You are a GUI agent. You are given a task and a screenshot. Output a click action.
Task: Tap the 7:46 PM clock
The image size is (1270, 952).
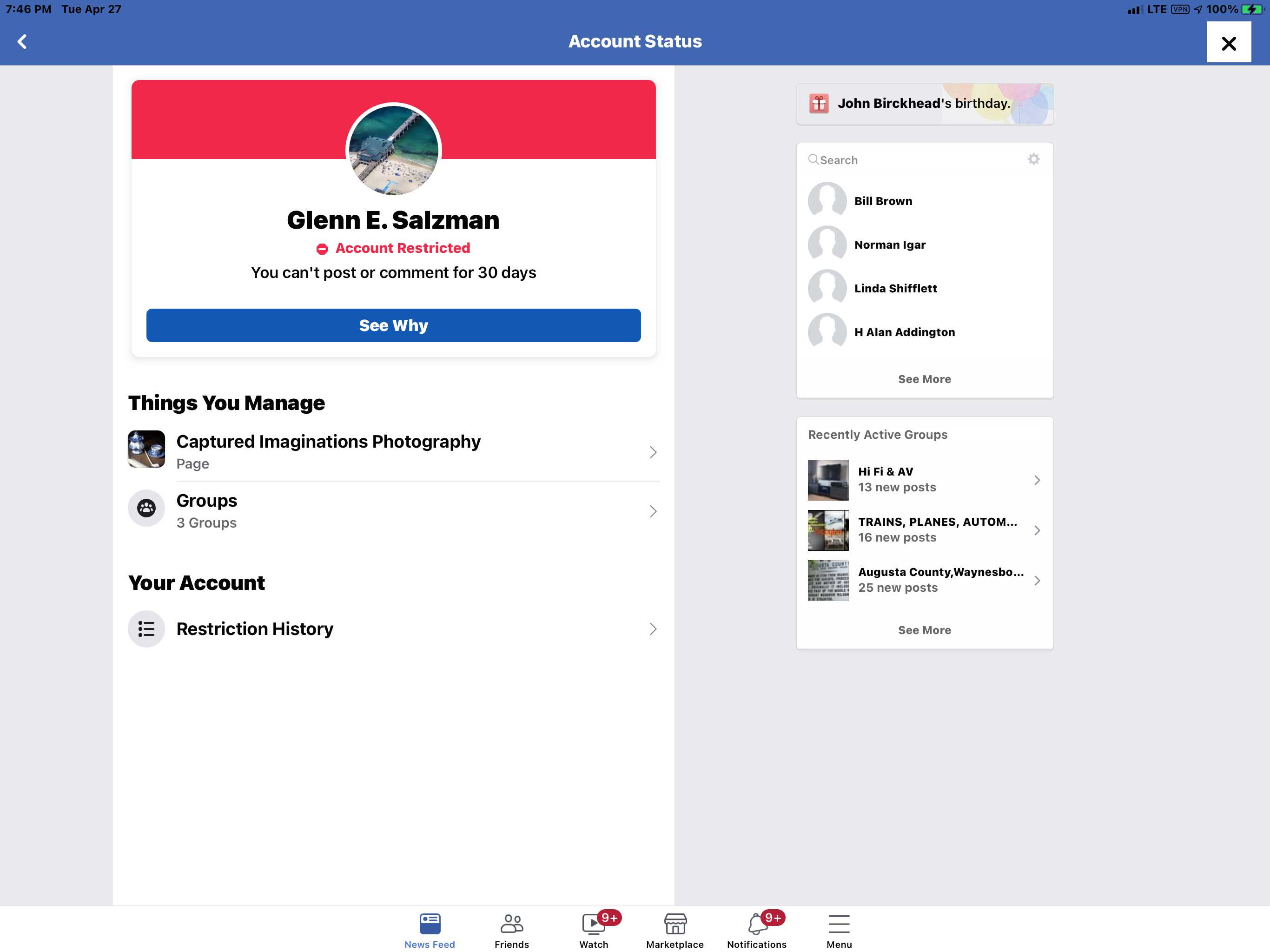point(28,9)
